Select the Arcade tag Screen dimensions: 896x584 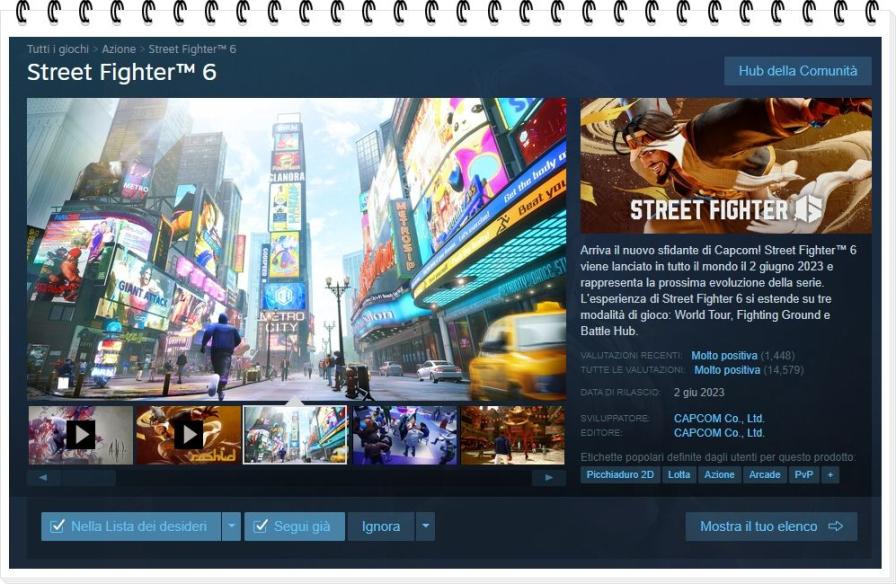tap(765, 475)
